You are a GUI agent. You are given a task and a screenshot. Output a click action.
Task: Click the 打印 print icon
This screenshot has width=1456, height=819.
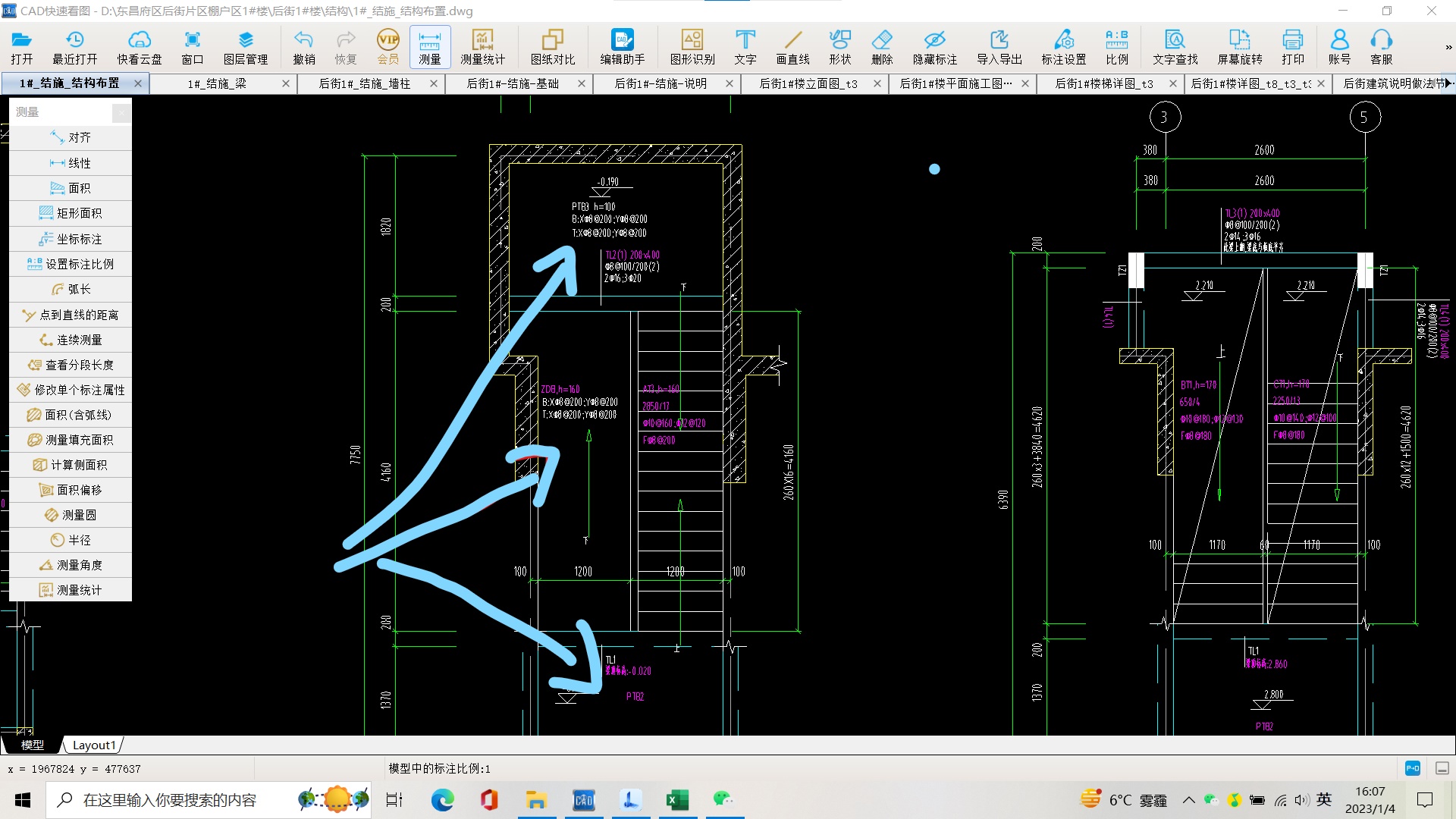click(x=1293, y=47)
